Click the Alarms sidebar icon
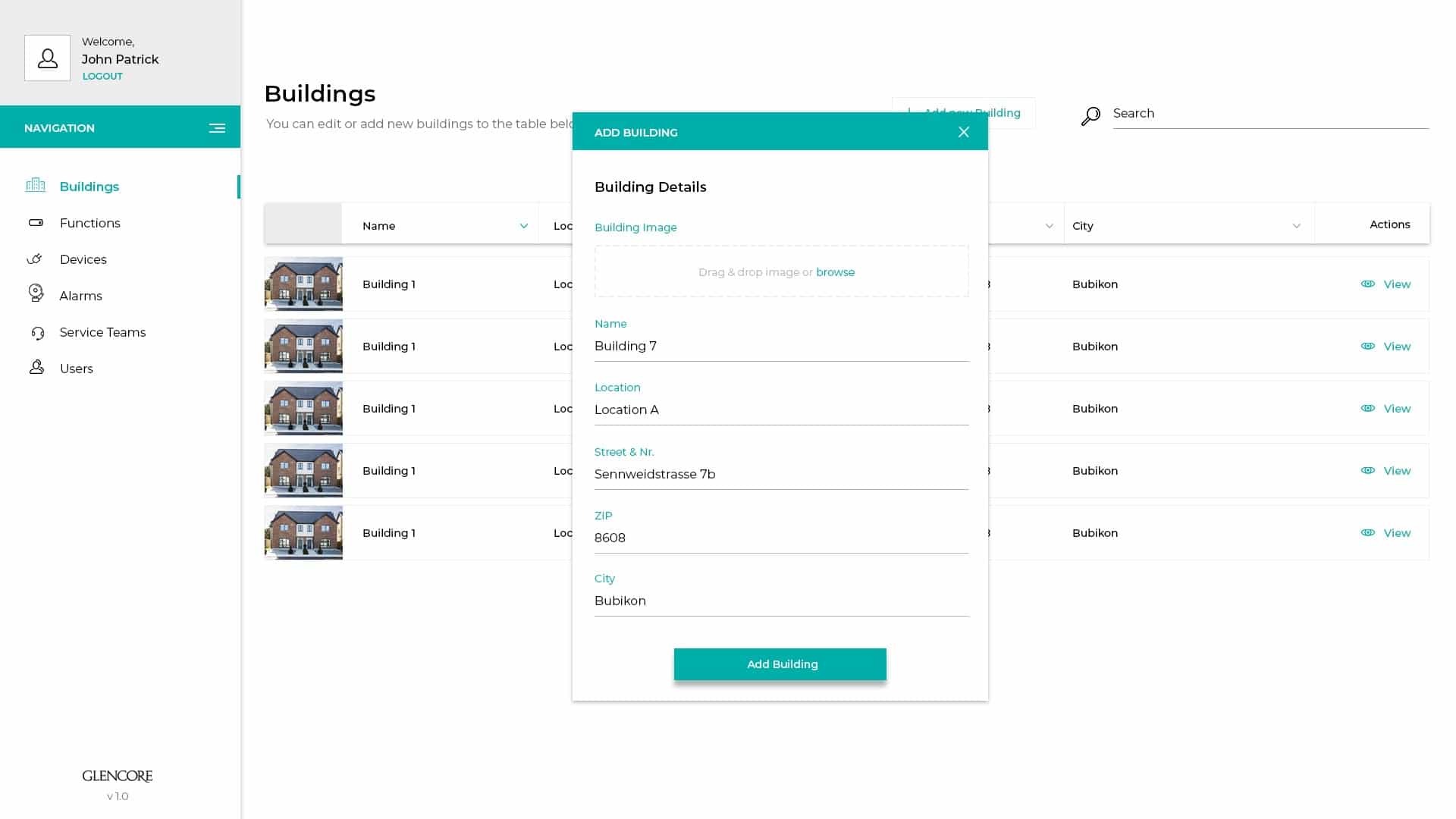1456x819 pixels. pos(36,294)
